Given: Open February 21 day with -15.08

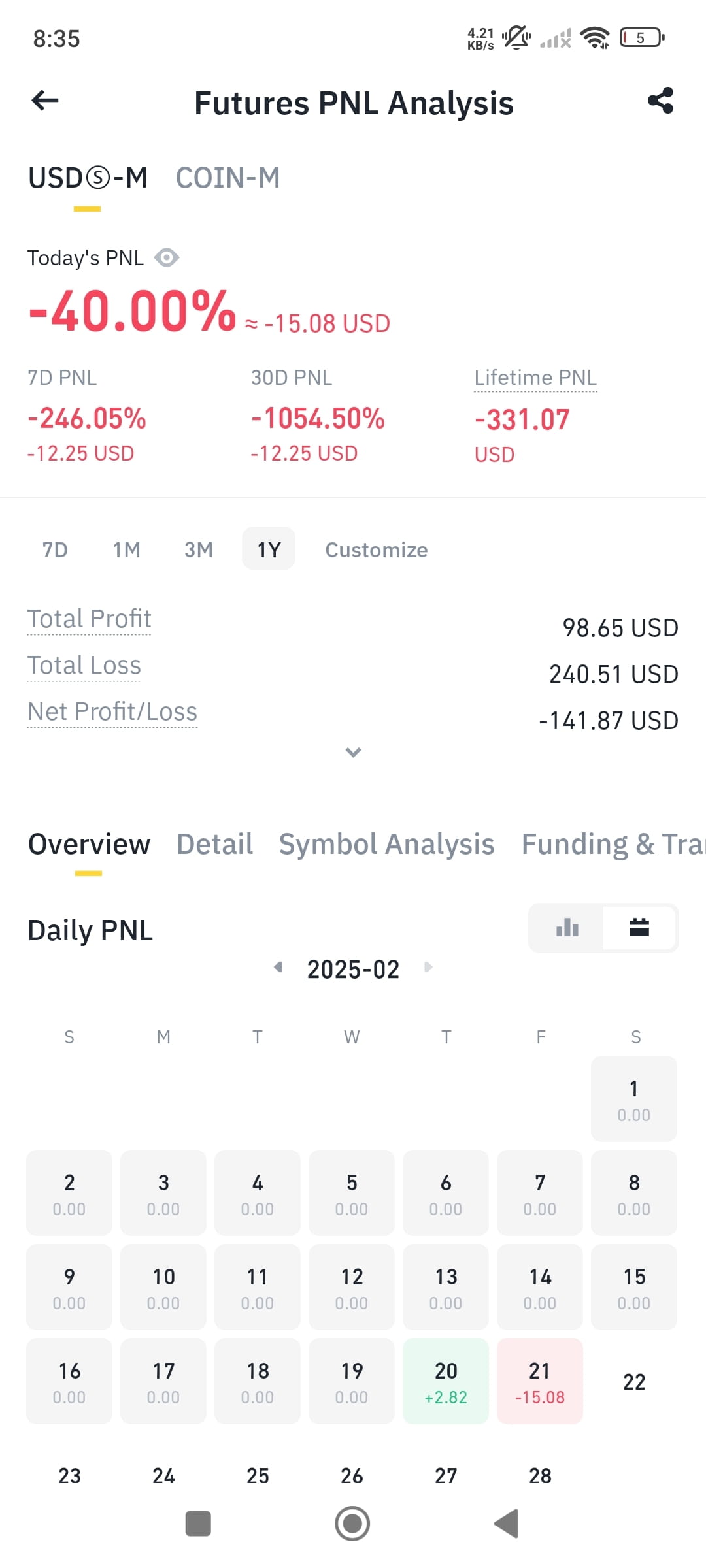Looking at the screenshot, I should pos(540,1380).
